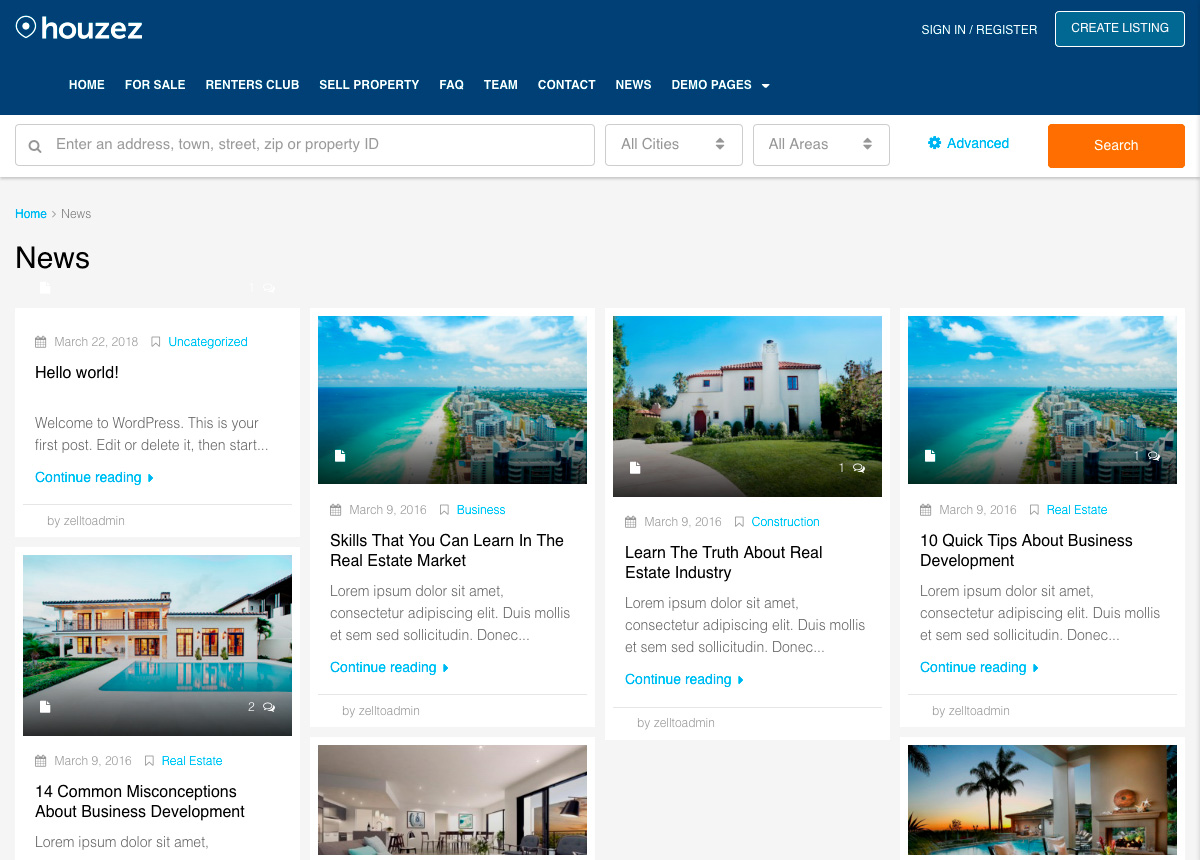The height and width of the screenshot is (860, 1200).
Task: Open post 'Learn The Truth About Real Estate Industry'
Action: click(724, 562)
